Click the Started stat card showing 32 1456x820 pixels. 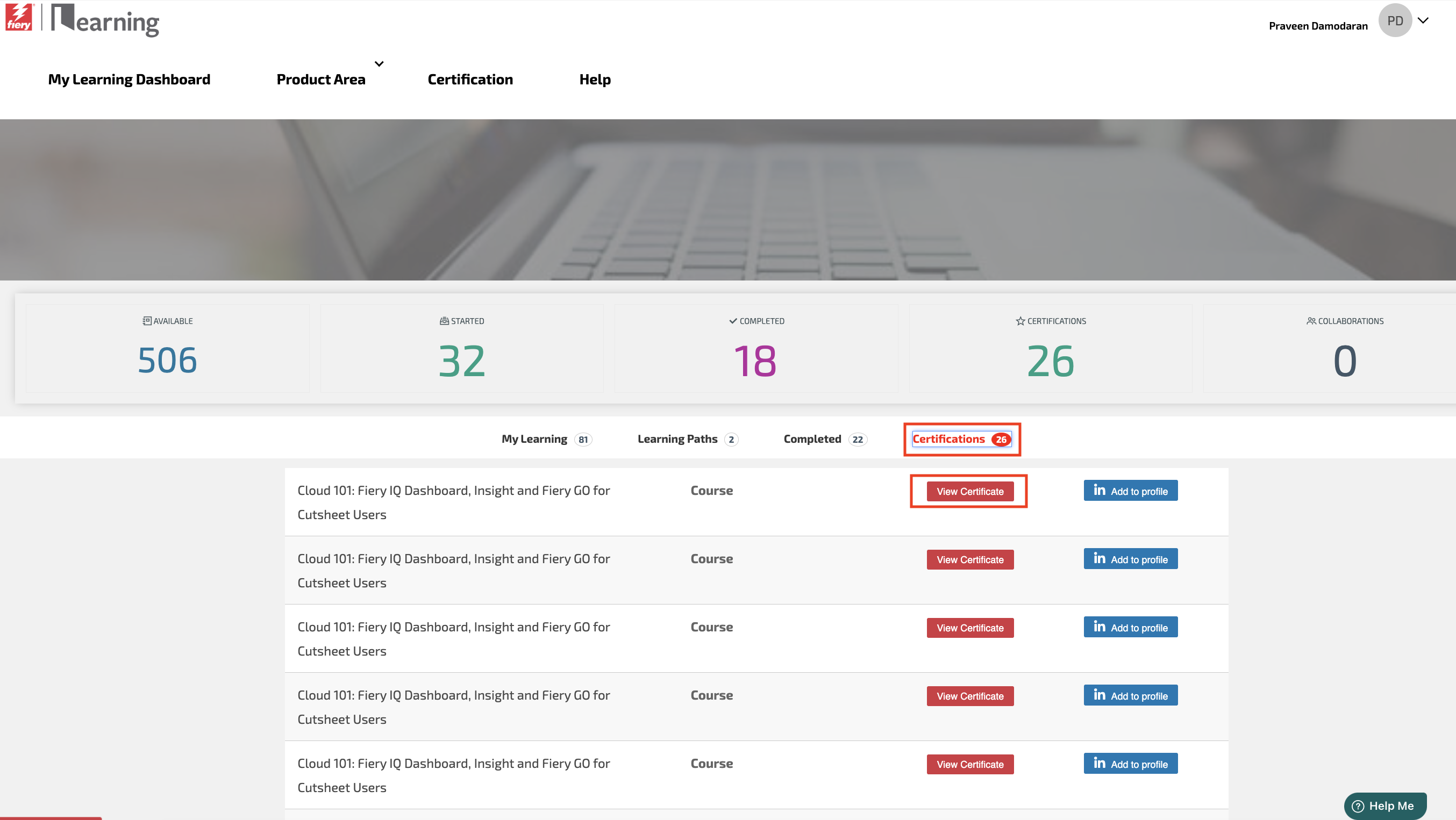tap(462, 348)
